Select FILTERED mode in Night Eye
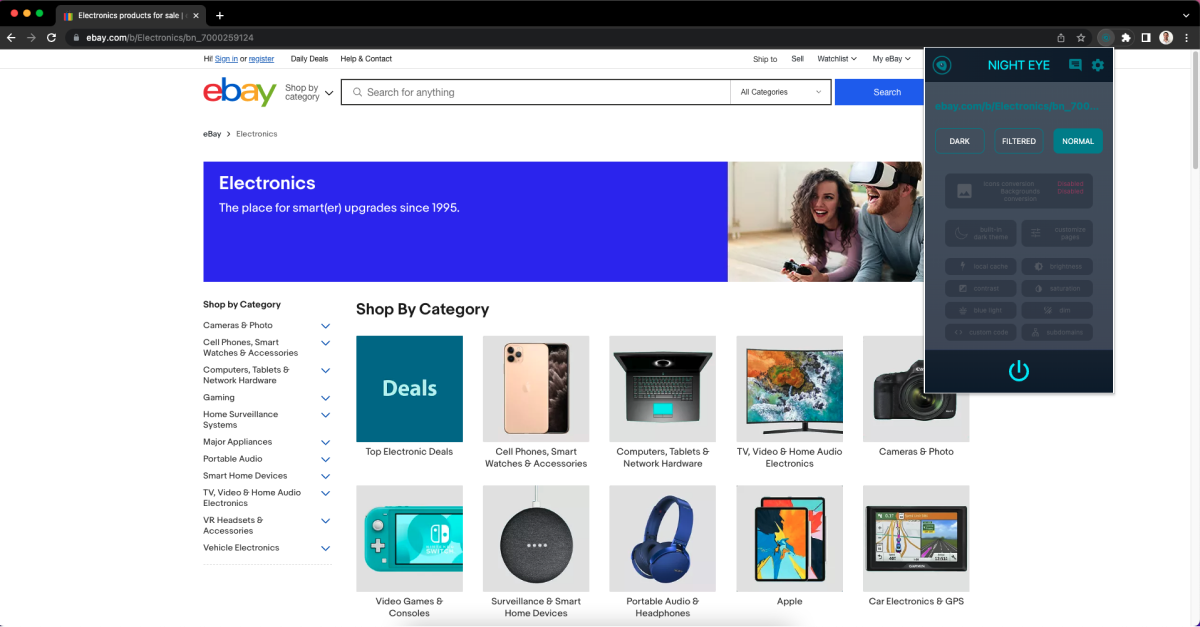Screen dimensions: 1200x627 [1019, 141]
